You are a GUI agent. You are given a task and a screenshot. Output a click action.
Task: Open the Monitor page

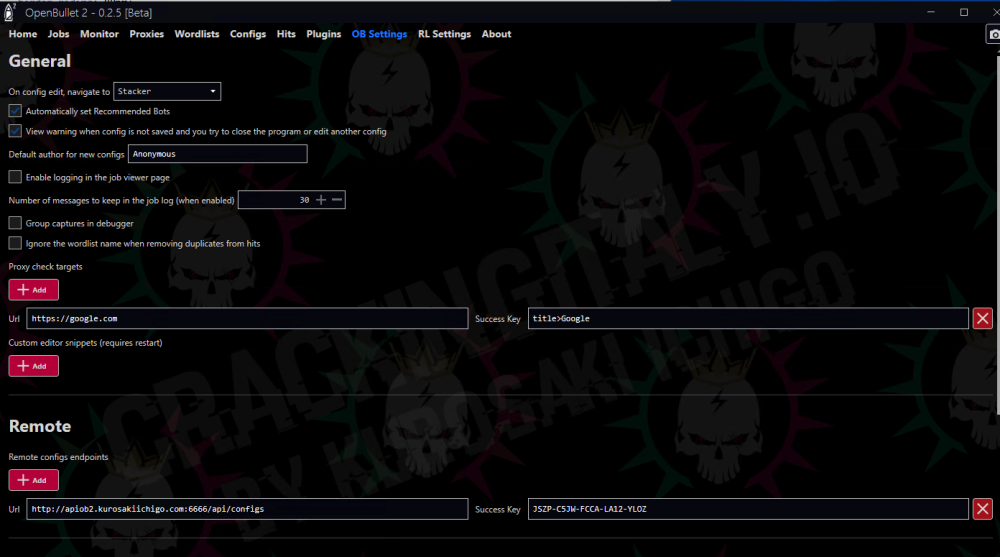(x=99, y=34)
